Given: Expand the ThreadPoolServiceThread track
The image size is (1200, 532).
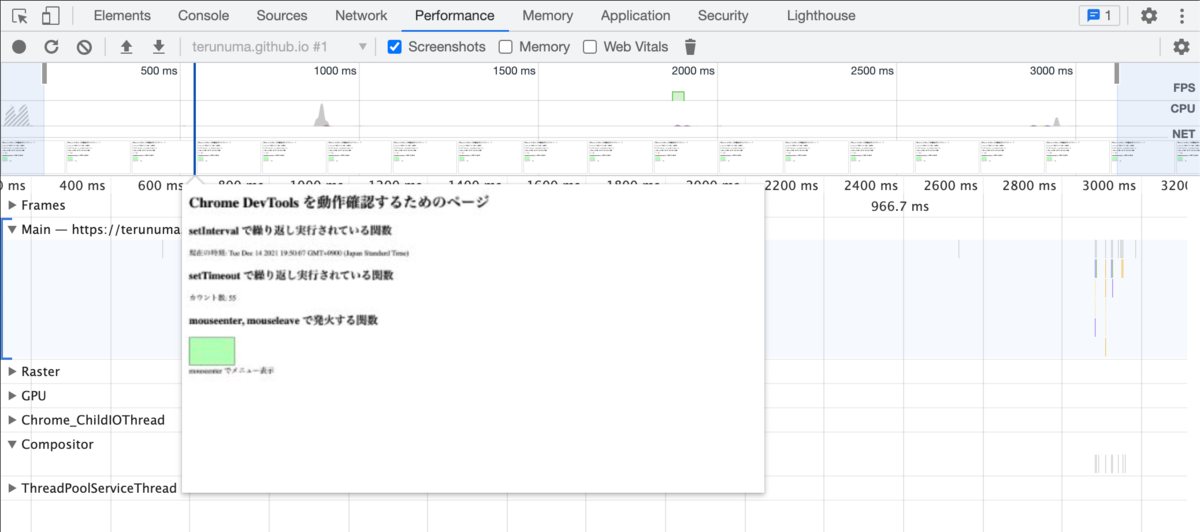Looking at the screenshot, I should [x=12, y=488].
